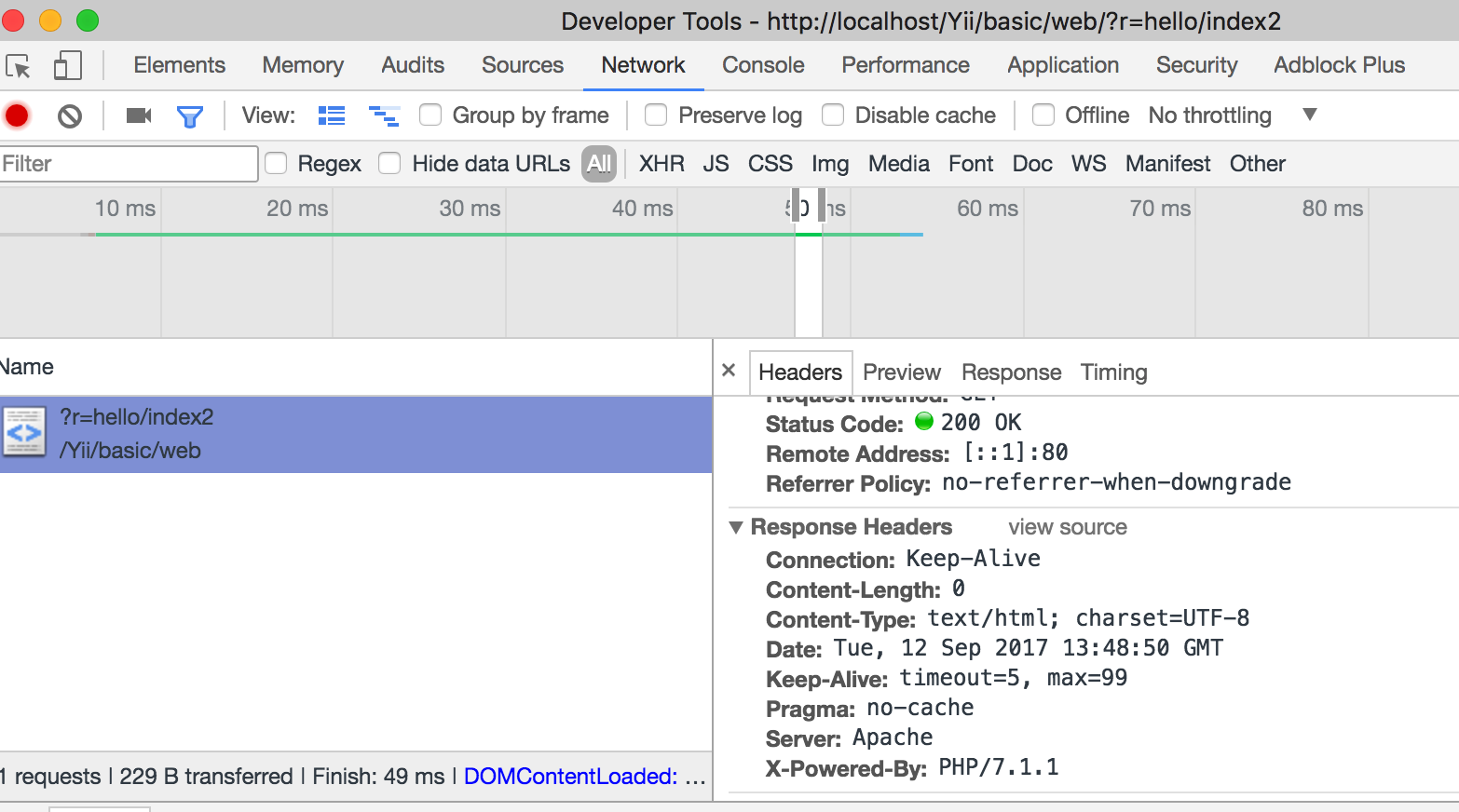This screenshot has height=812, width=1459.
Task: Check Hide data URLs
Action: tap(389, 163)
